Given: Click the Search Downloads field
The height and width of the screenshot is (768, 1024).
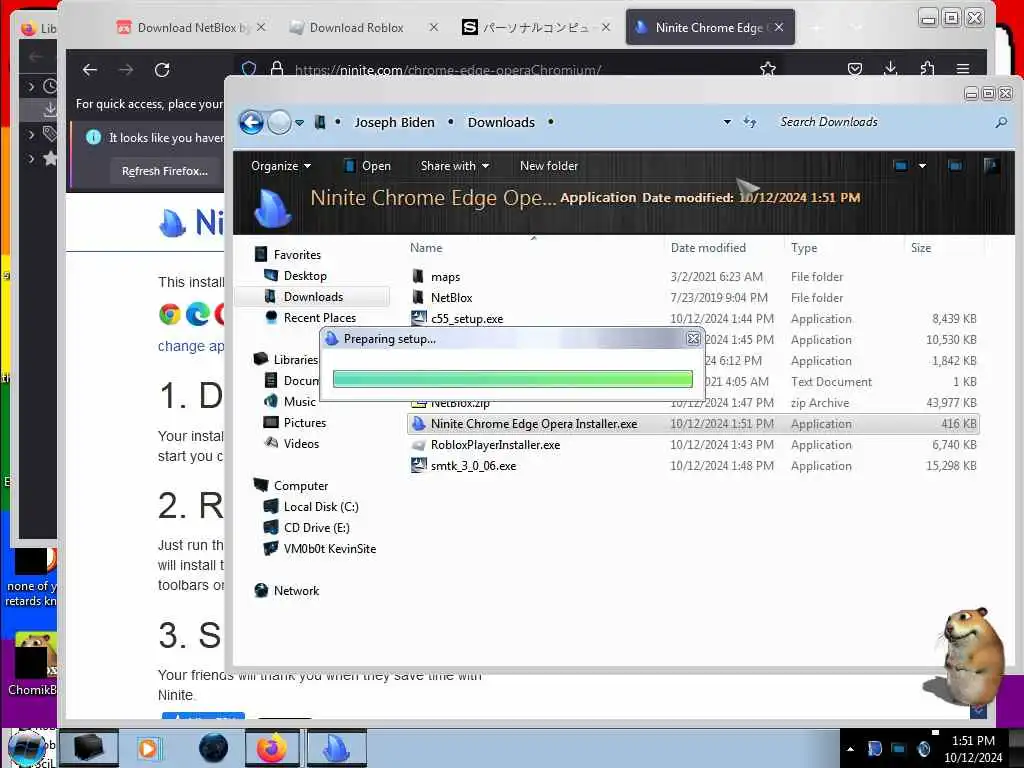Looking at the screenshot, I should click(x=882, y=122).
